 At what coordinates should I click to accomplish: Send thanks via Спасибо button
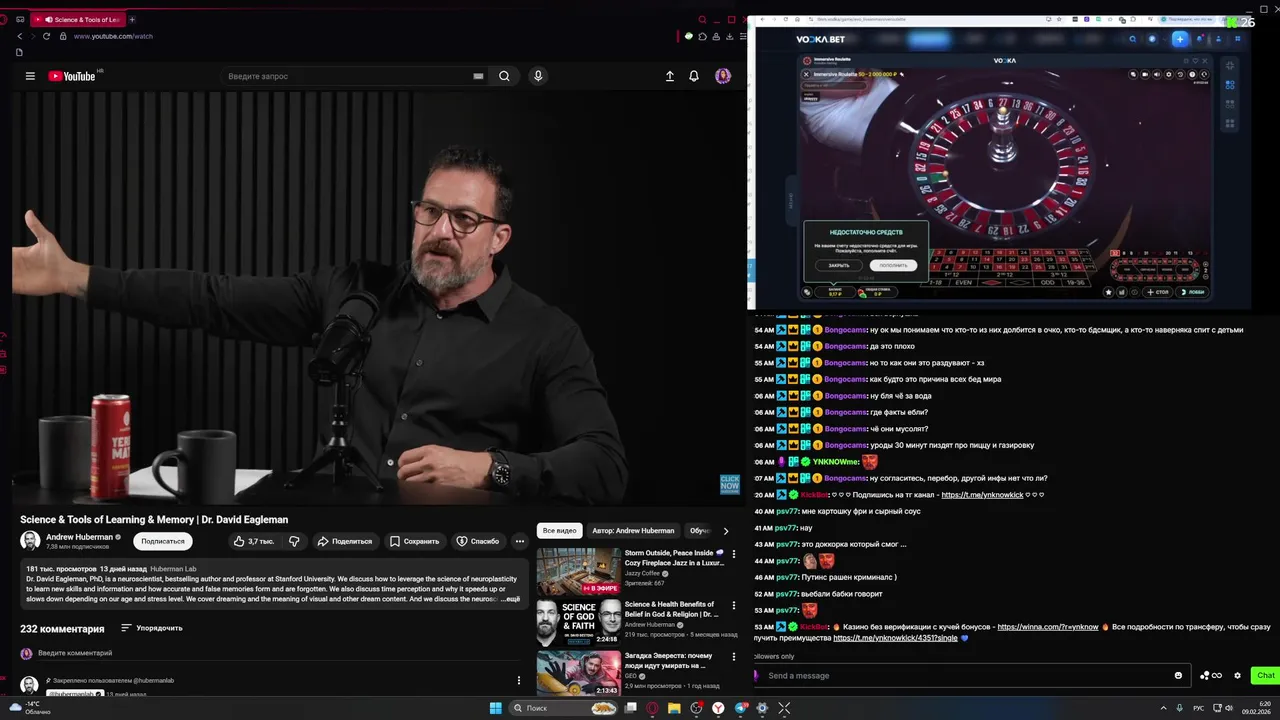pos(478,541)
